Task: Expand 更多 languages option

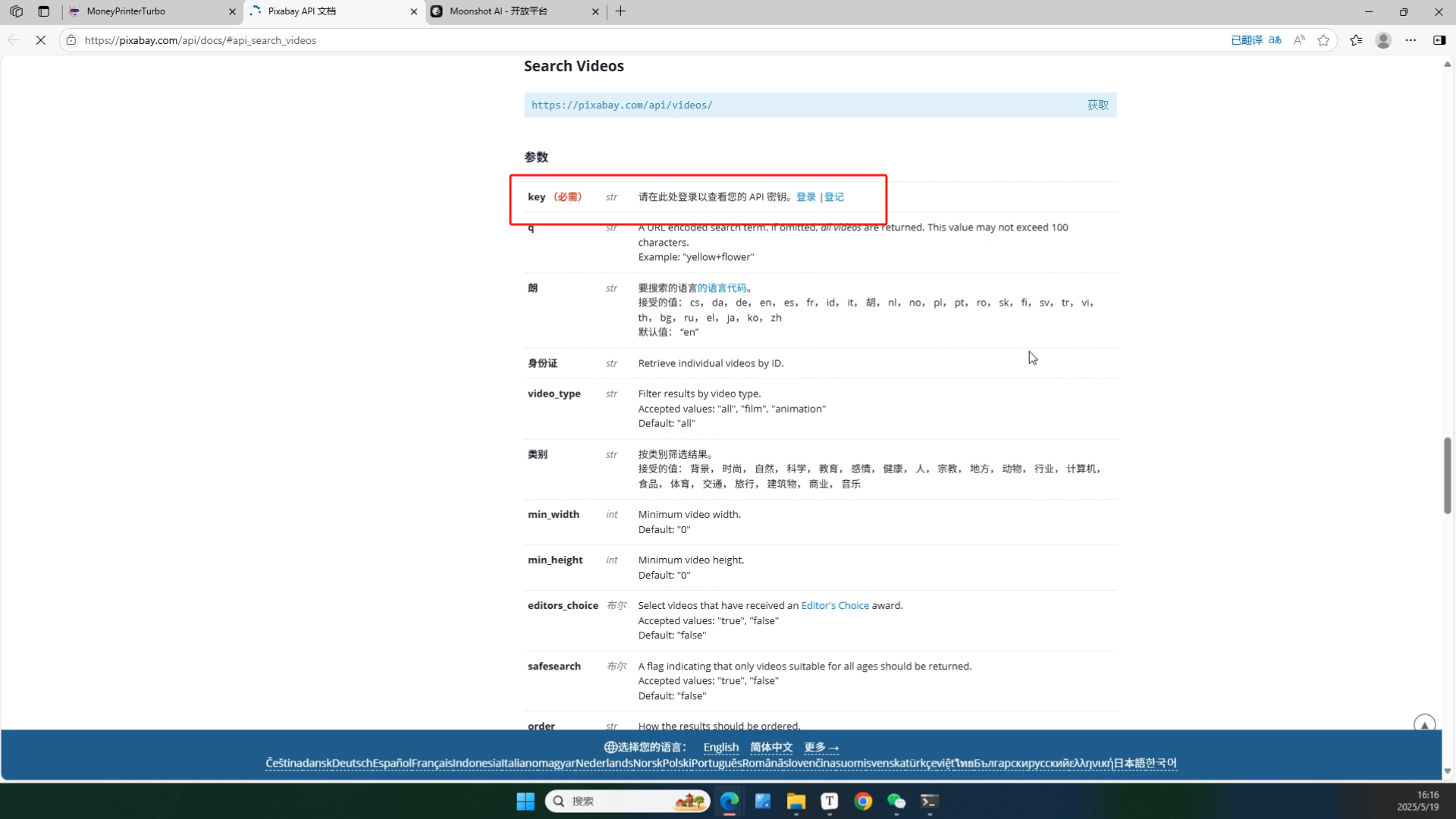Action: 821,747
